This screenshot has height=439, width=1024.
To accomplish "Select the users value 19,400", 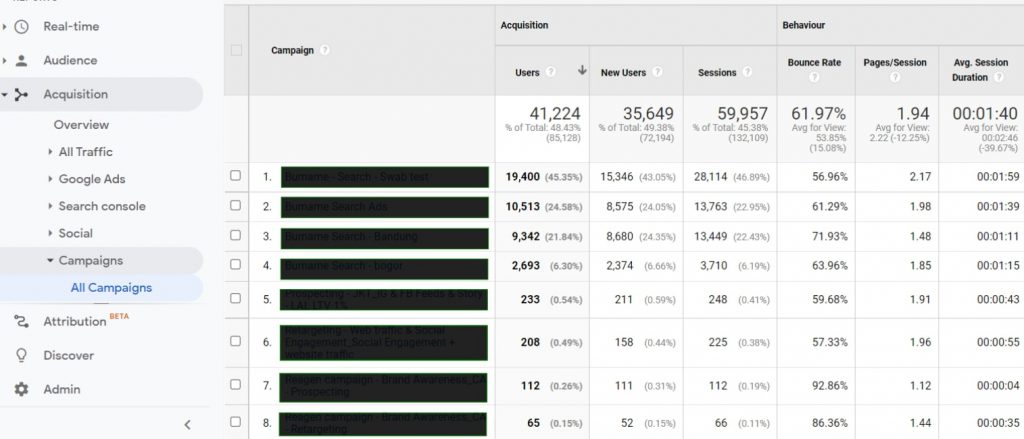I will [x=522, y=177].
